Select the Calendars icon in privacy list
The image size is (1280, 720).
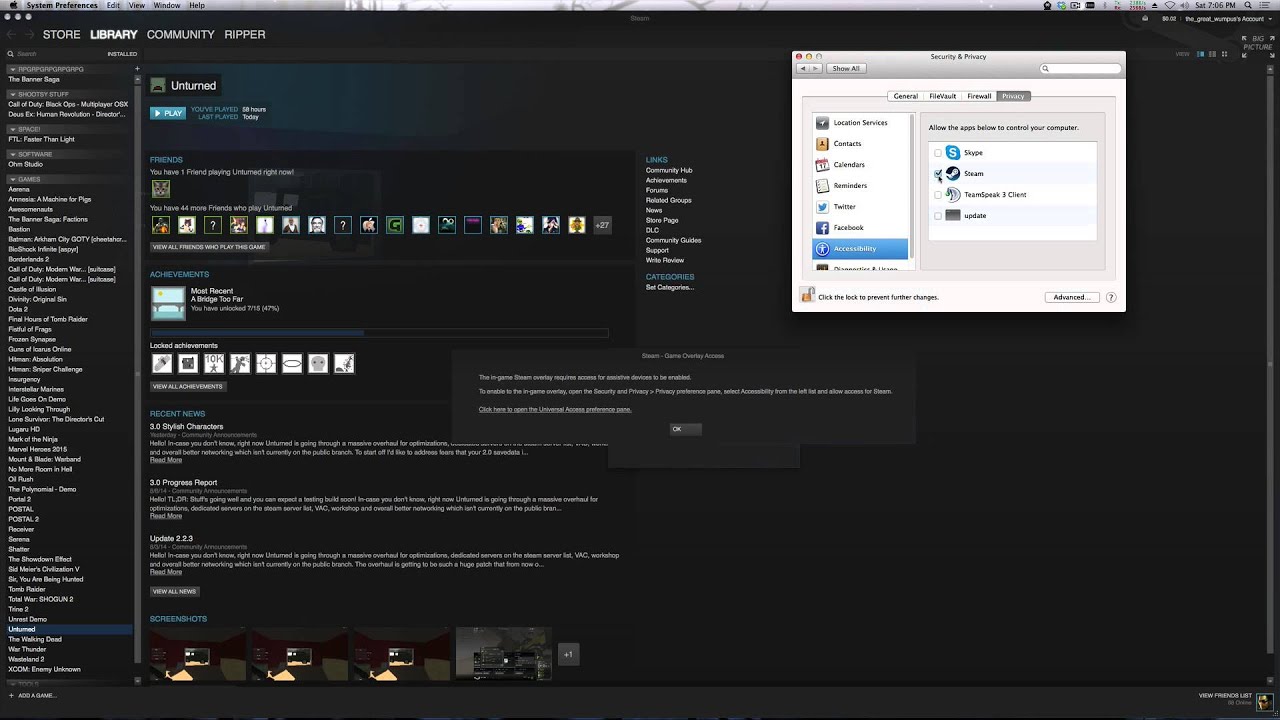822,165
